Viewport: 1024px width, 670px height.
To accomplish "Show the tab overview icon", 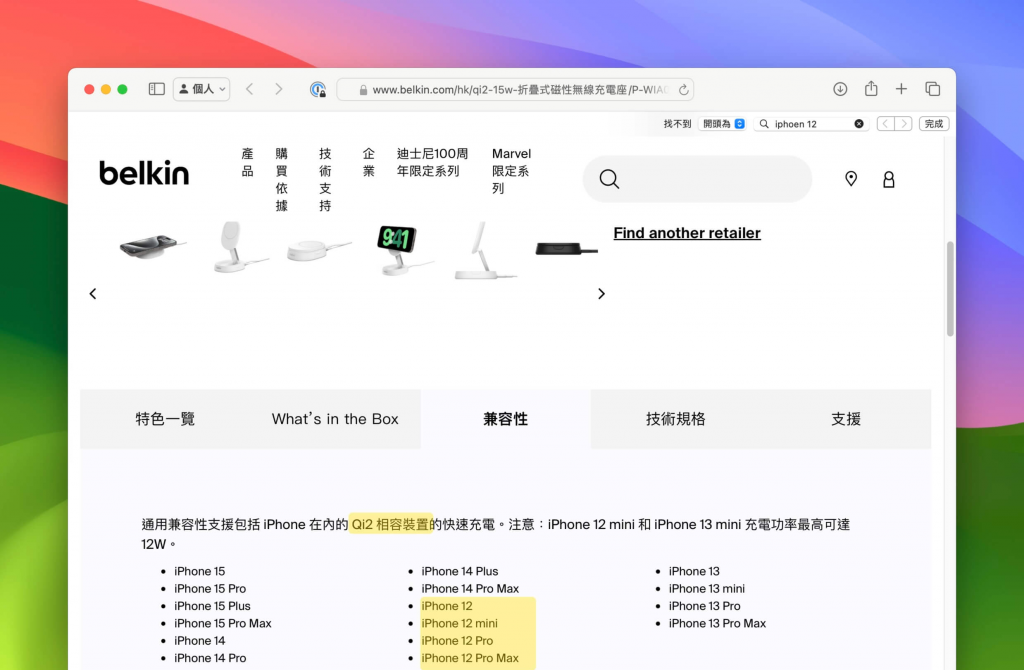I will point(933,89).
